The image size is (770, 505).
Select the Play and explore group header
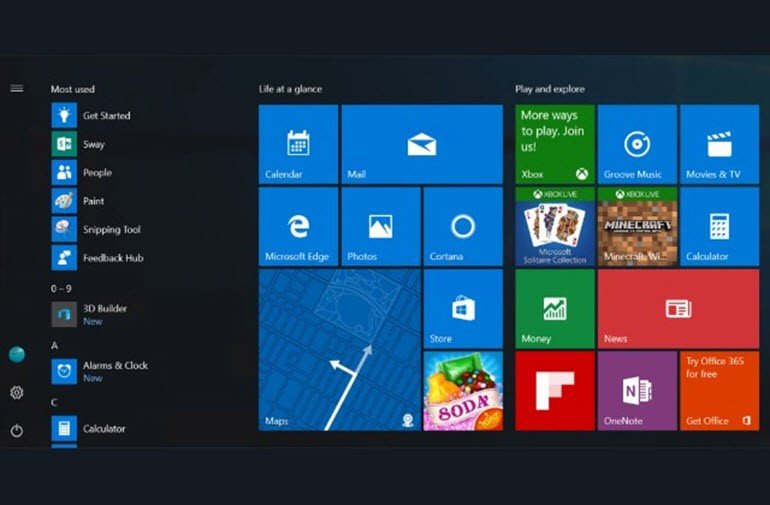tap(550, 89)
